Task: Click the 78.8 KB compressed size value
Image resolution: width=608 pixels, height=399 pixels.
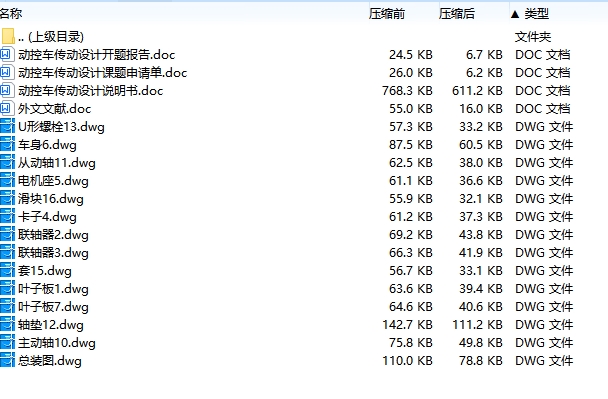Action: point(481,361)
